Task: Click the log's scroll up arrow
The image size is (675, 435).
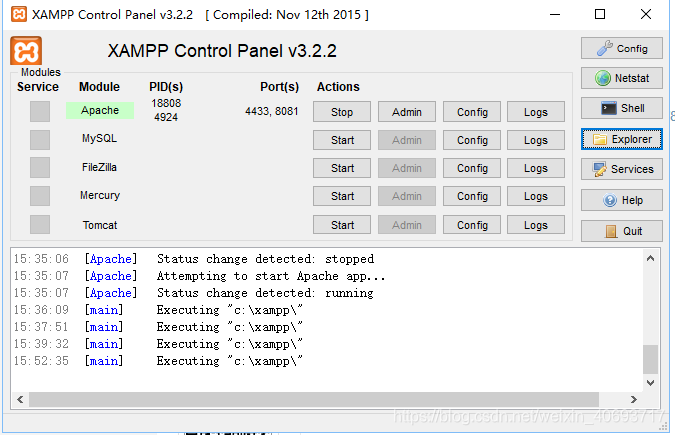Action: tap(650, 258)
